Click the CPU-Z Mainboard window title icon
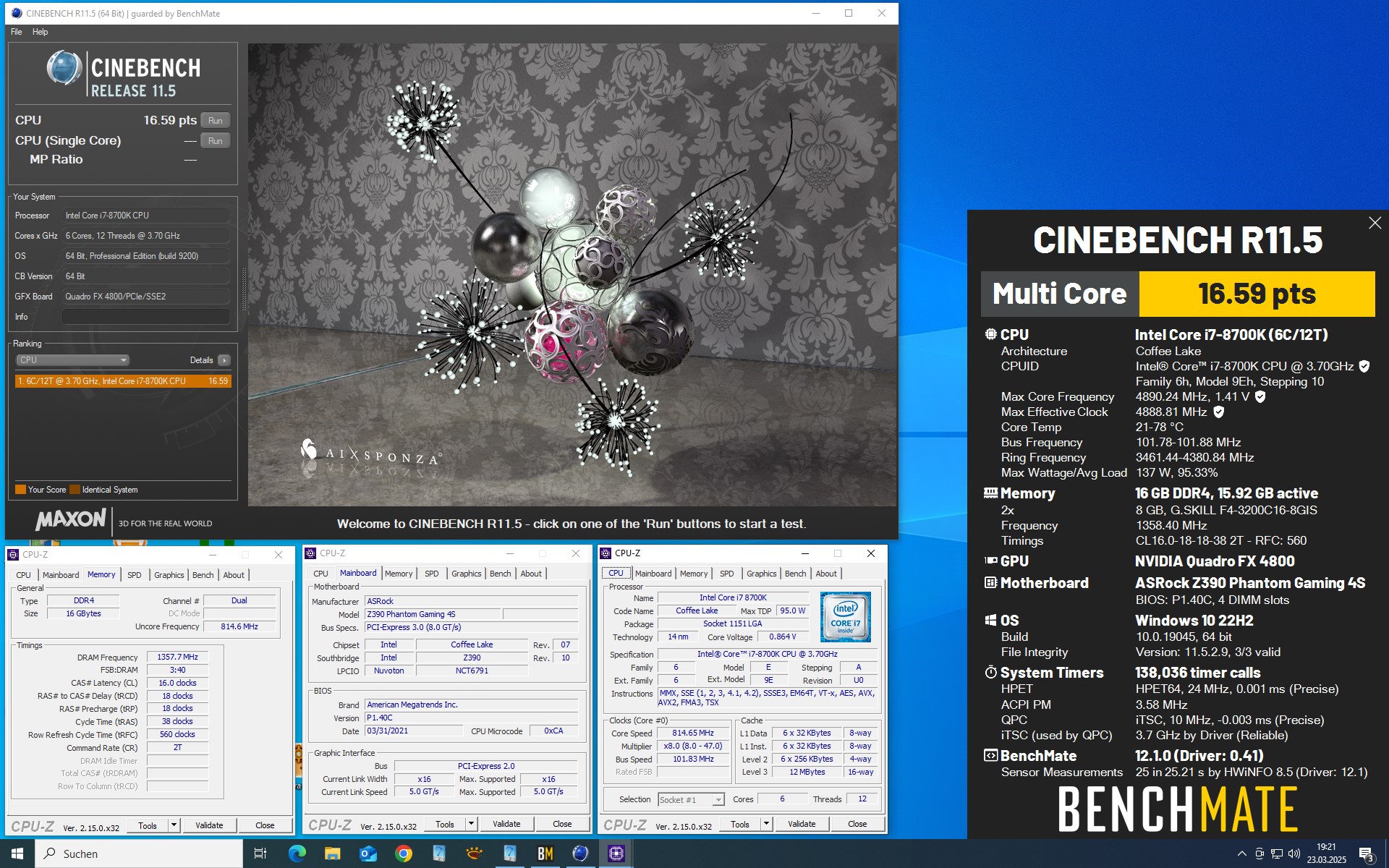This screenshot has width=1389, height=868. (310, 553)
